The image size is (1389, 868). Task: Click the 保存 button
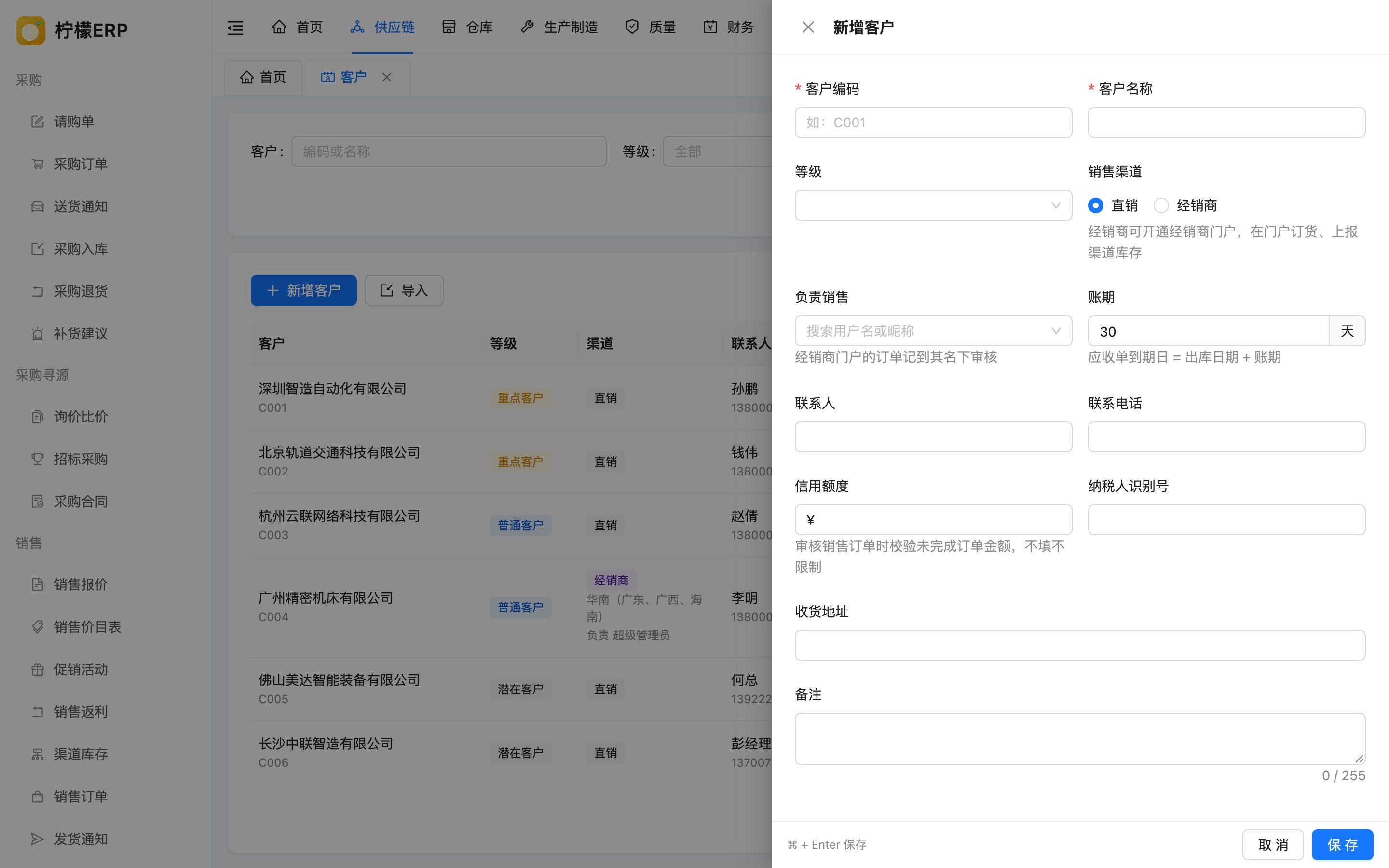point(1342,844)
